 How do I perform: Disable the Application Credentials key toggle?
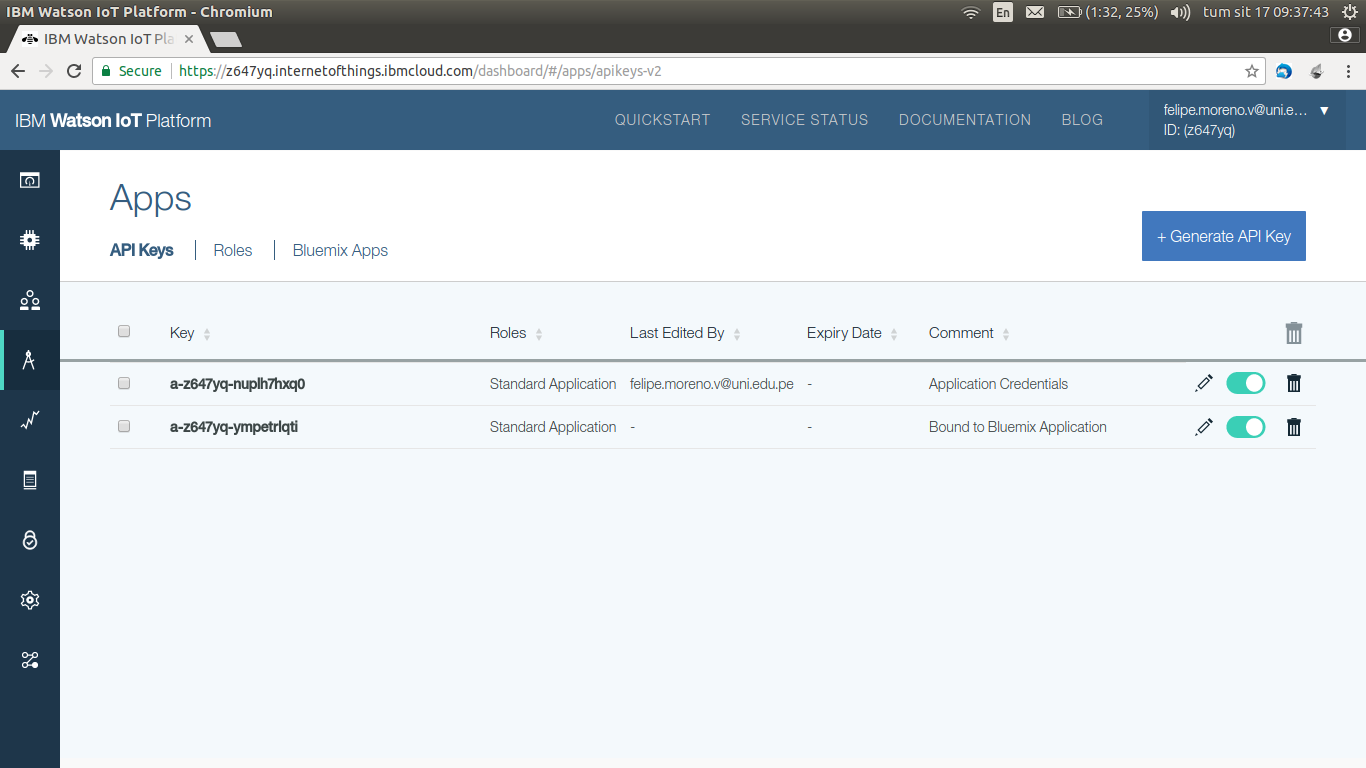point(1246,383)
